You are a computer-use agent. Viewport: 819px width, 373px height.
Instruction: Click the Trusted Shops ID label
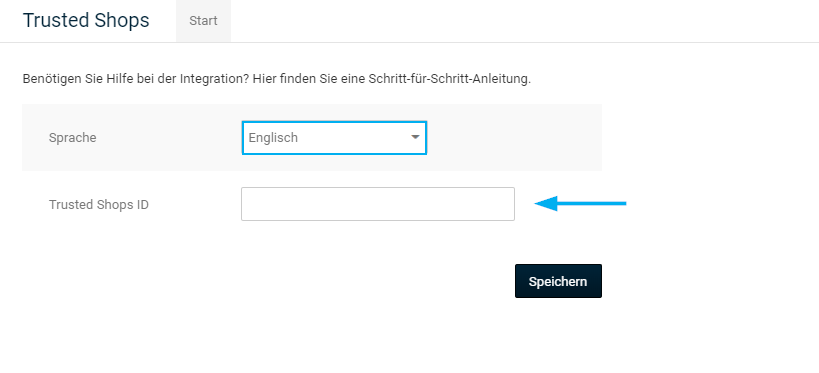point(99,204)
